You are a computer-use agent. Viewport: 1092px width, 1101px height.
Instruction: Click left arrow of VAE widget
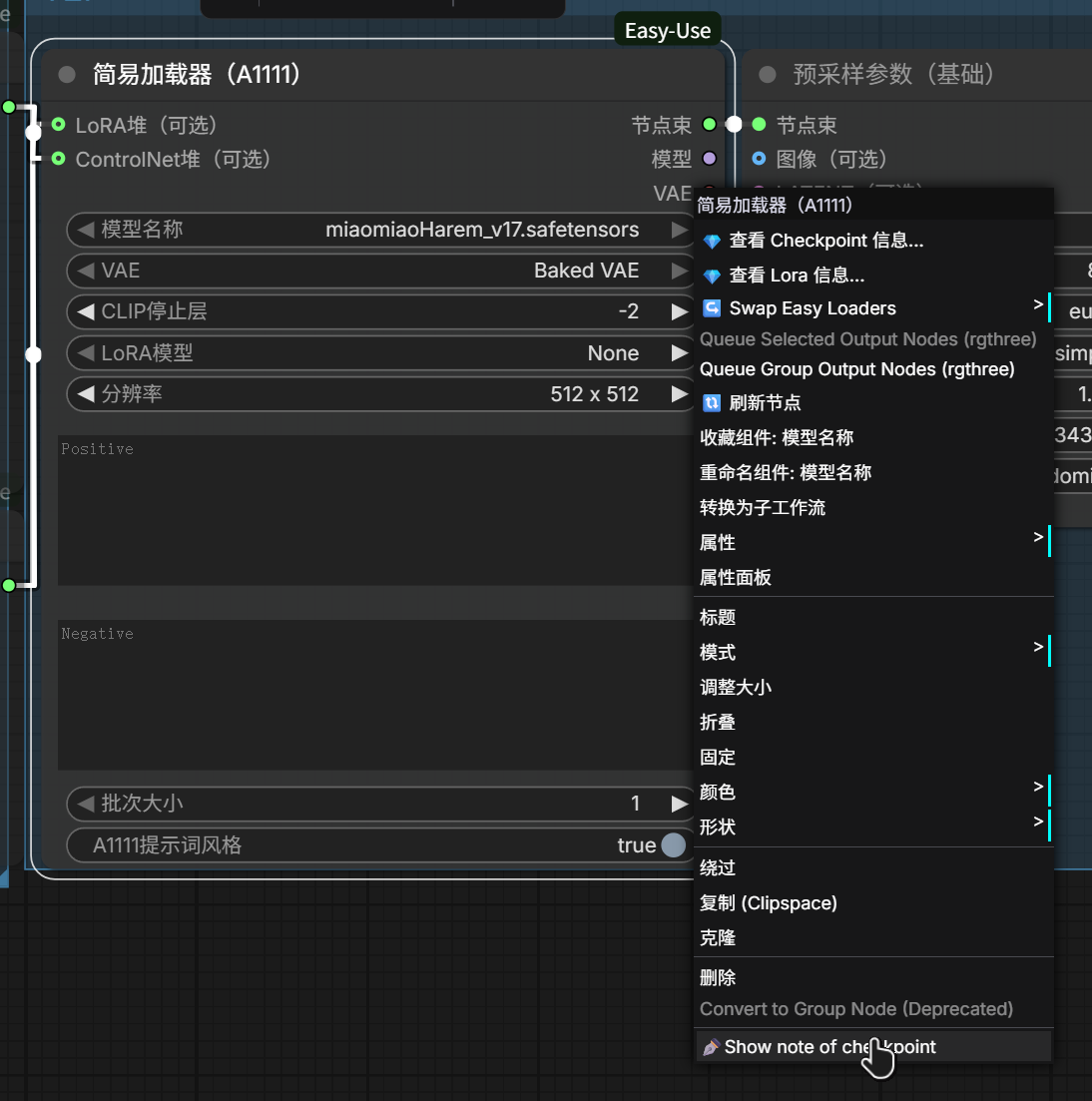click(86, 271)
